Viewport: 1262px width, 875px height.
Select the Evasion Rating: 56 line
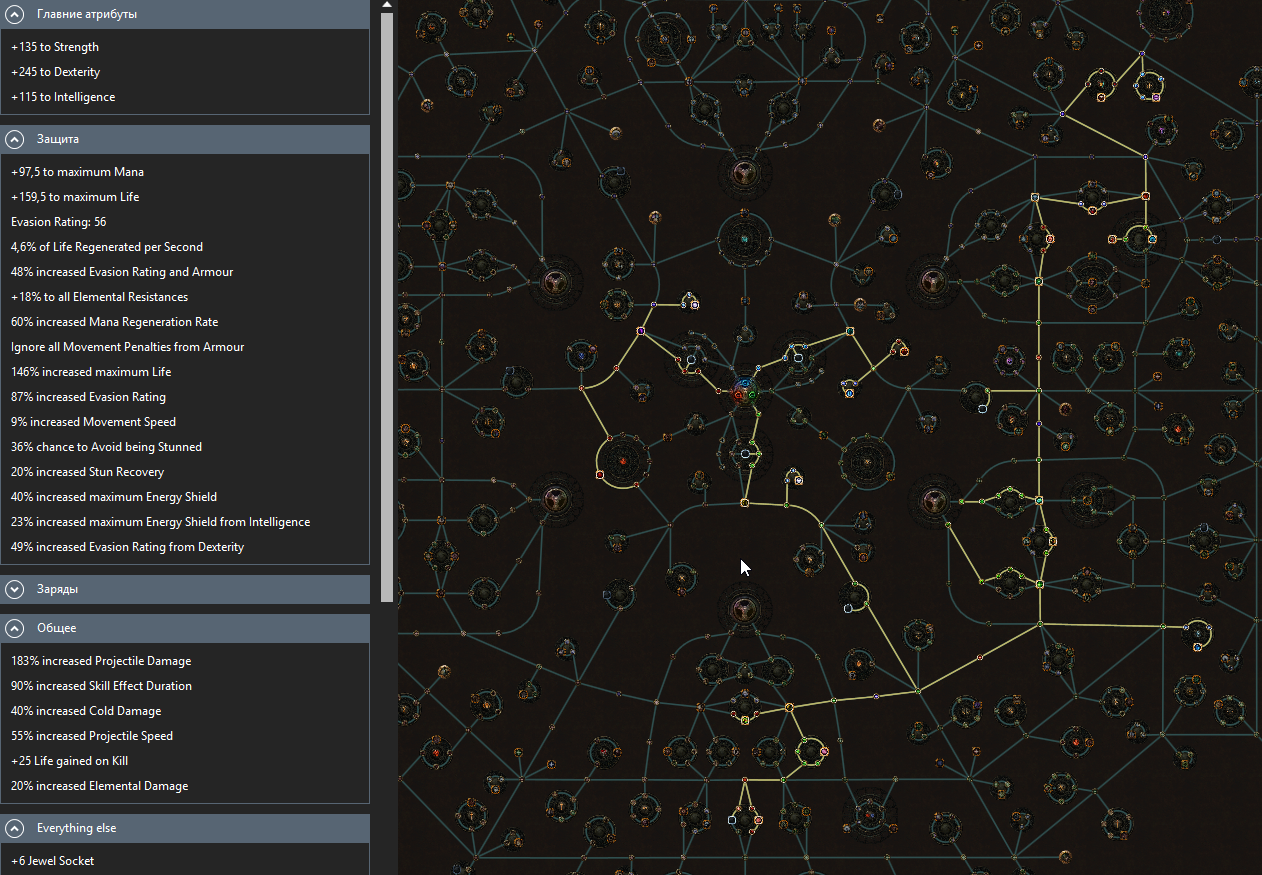click(x=59, y=222)
